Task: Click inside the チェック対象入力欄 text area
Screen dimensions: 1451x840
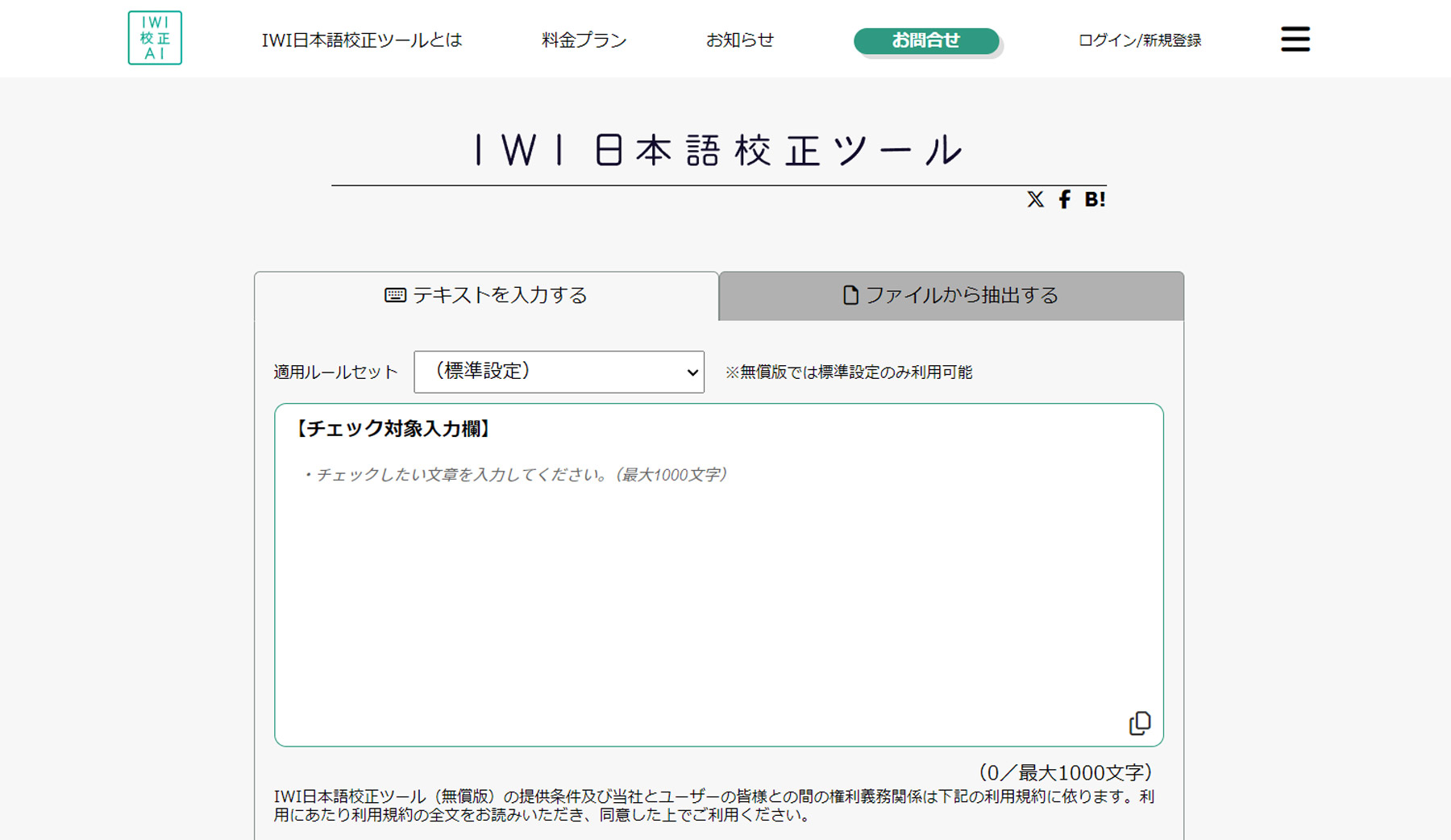Action: coord(719,575)
